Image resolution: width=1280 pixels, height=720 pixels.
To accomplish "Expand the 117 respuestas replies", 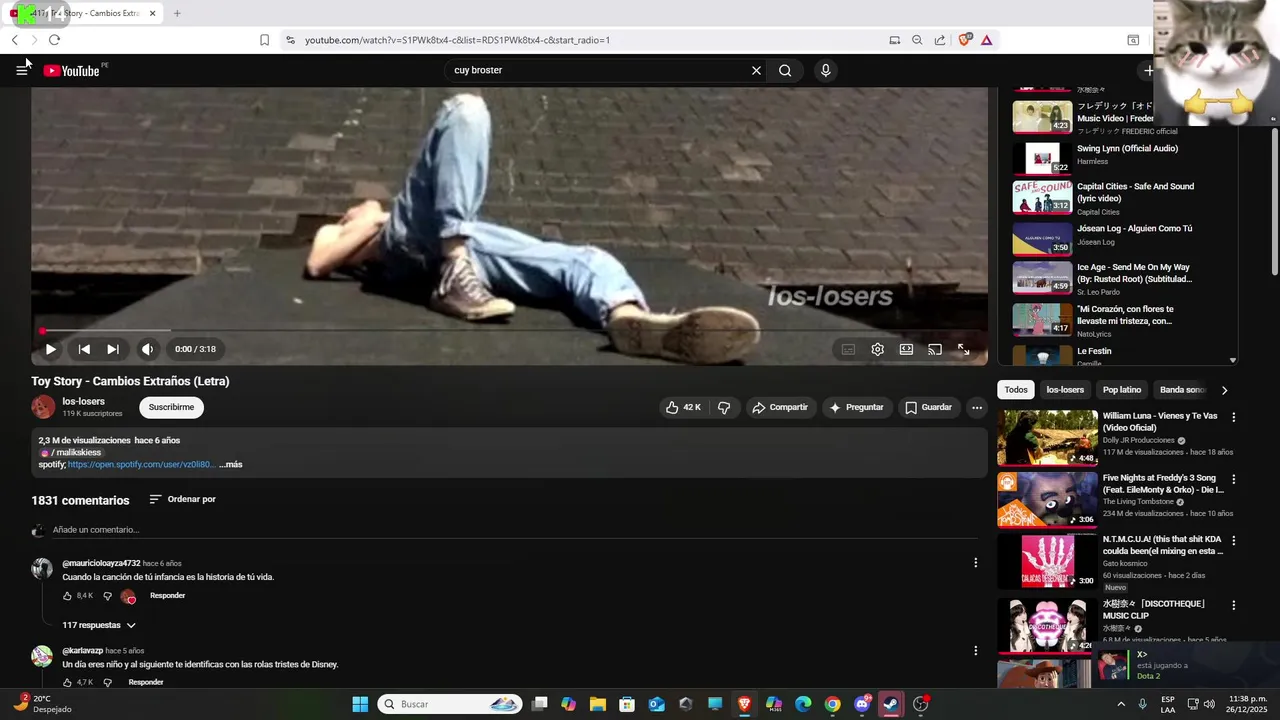I will point(99,625).
